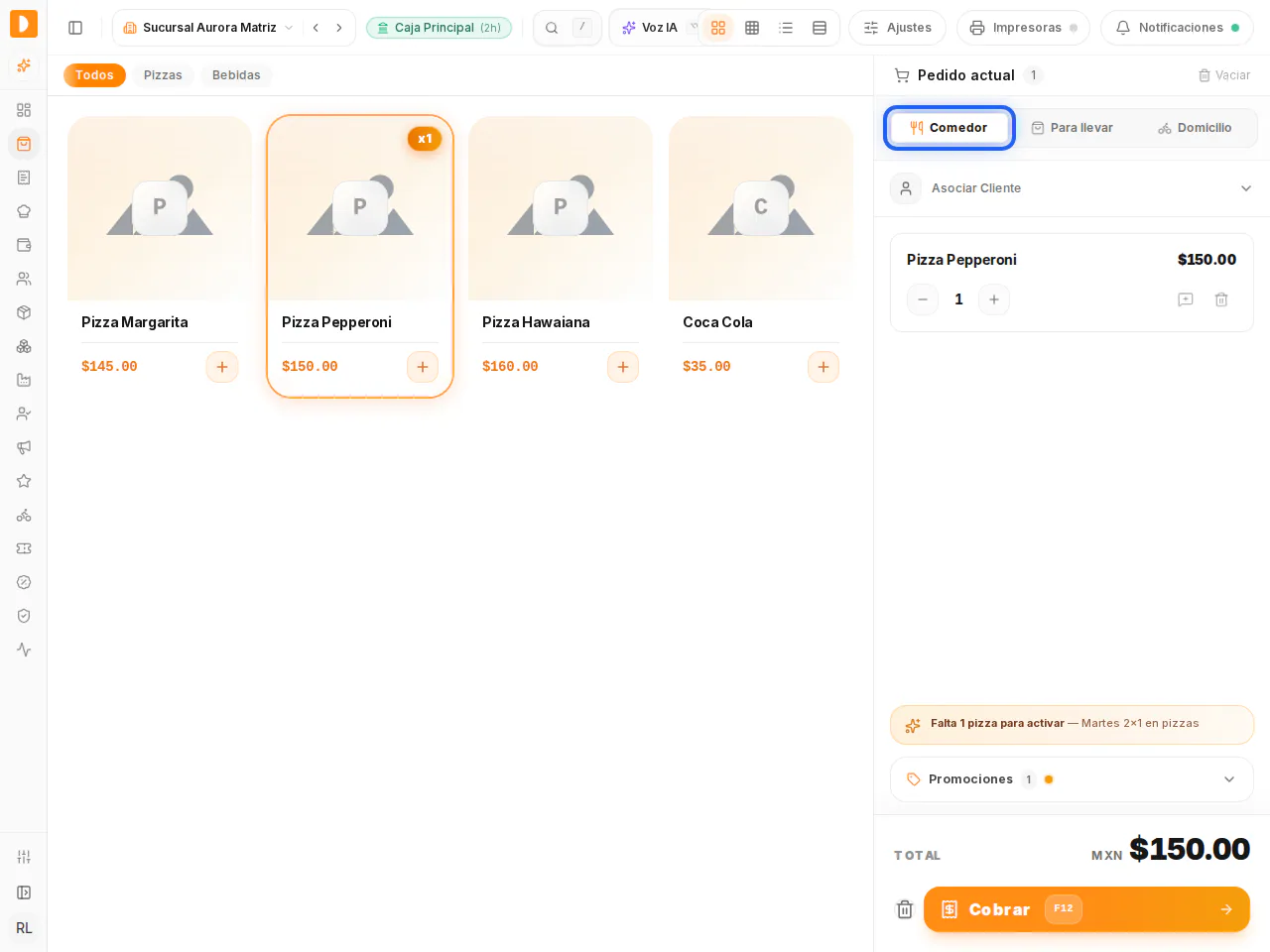The image size is (1270, 952).
Task: Open the chef hat kitchen icon
Action: [24, 211]
